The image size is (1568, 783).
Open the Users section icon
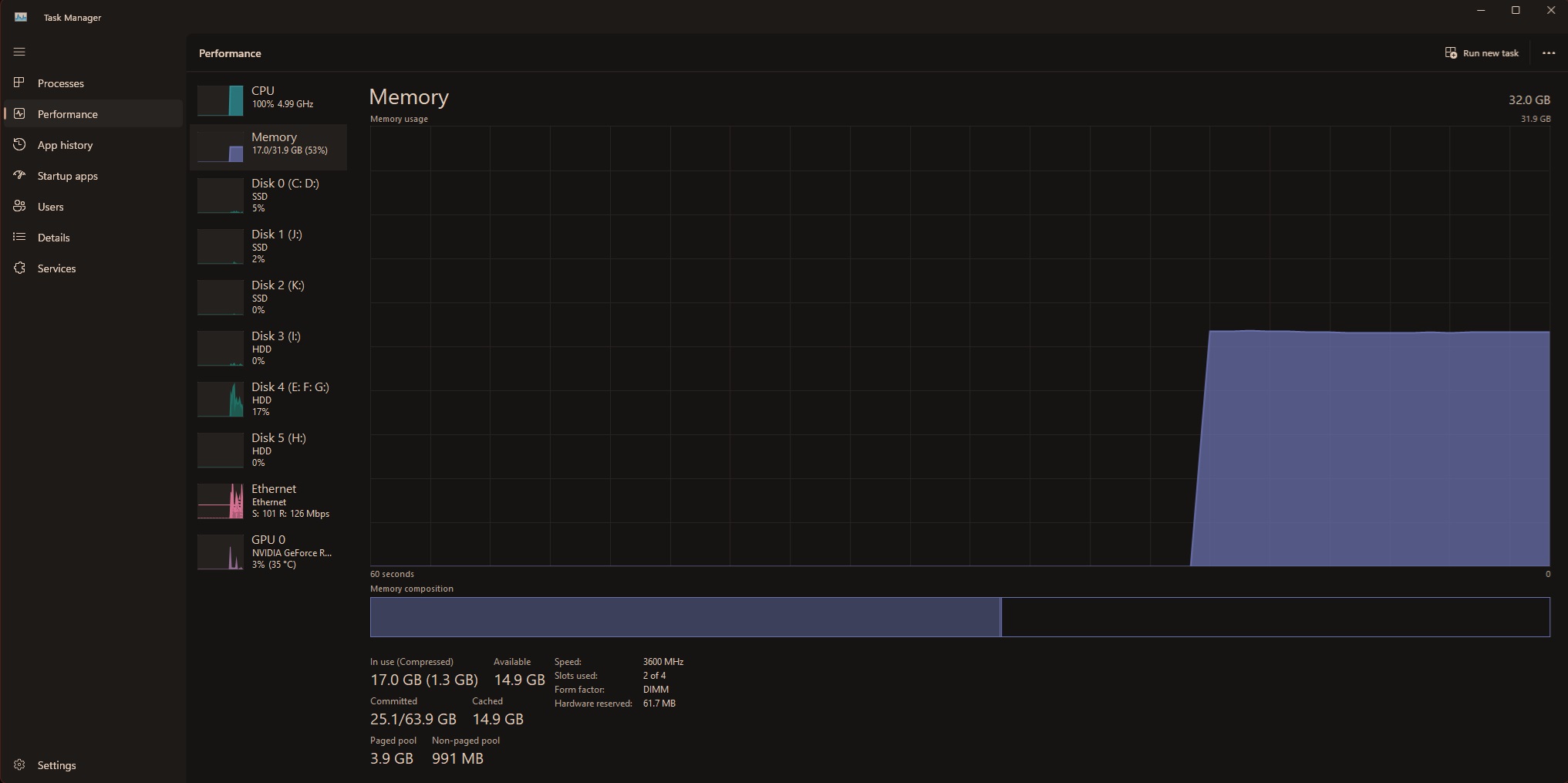20,206
